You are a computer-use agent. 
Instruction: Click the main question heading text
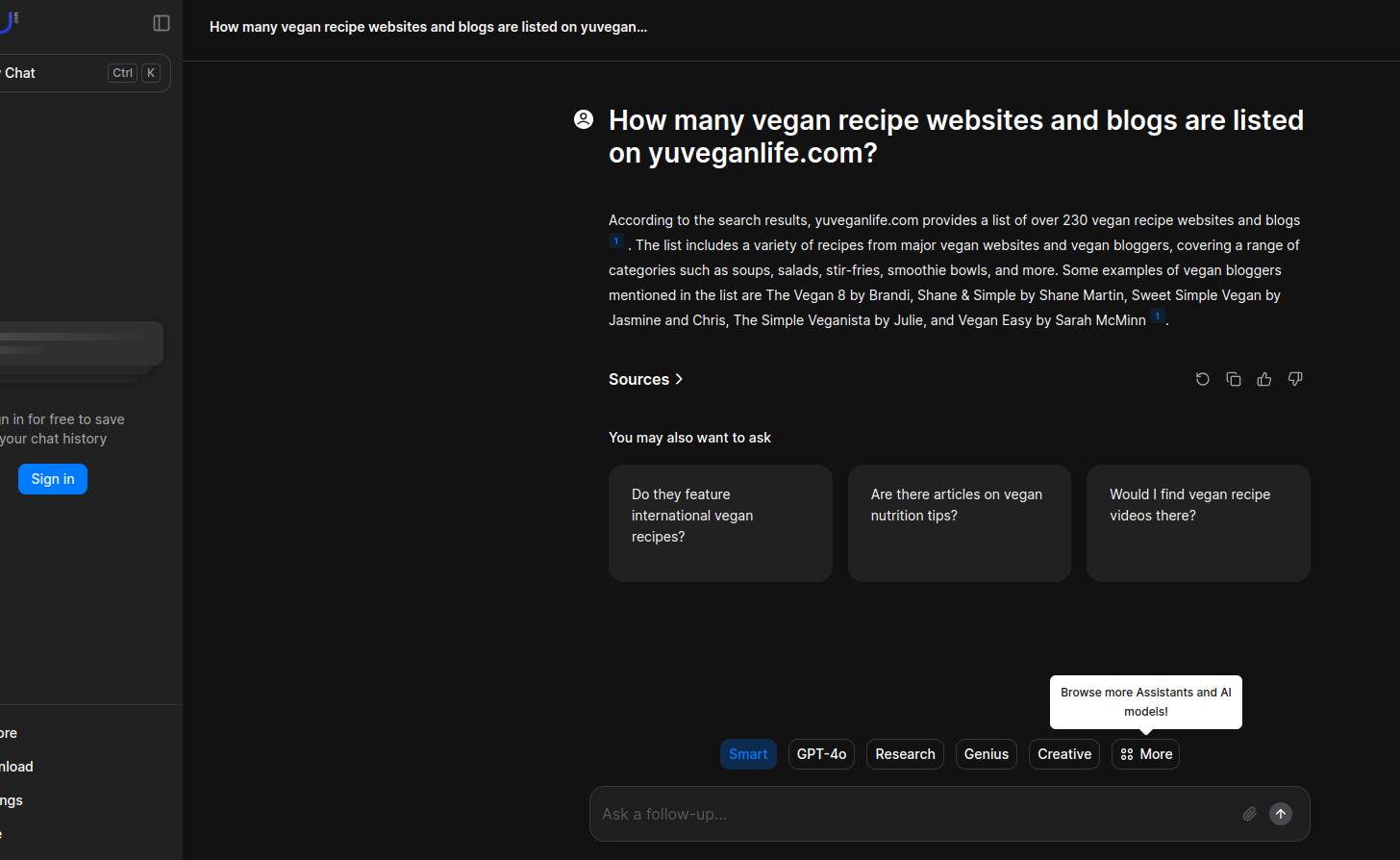(956, 137)
